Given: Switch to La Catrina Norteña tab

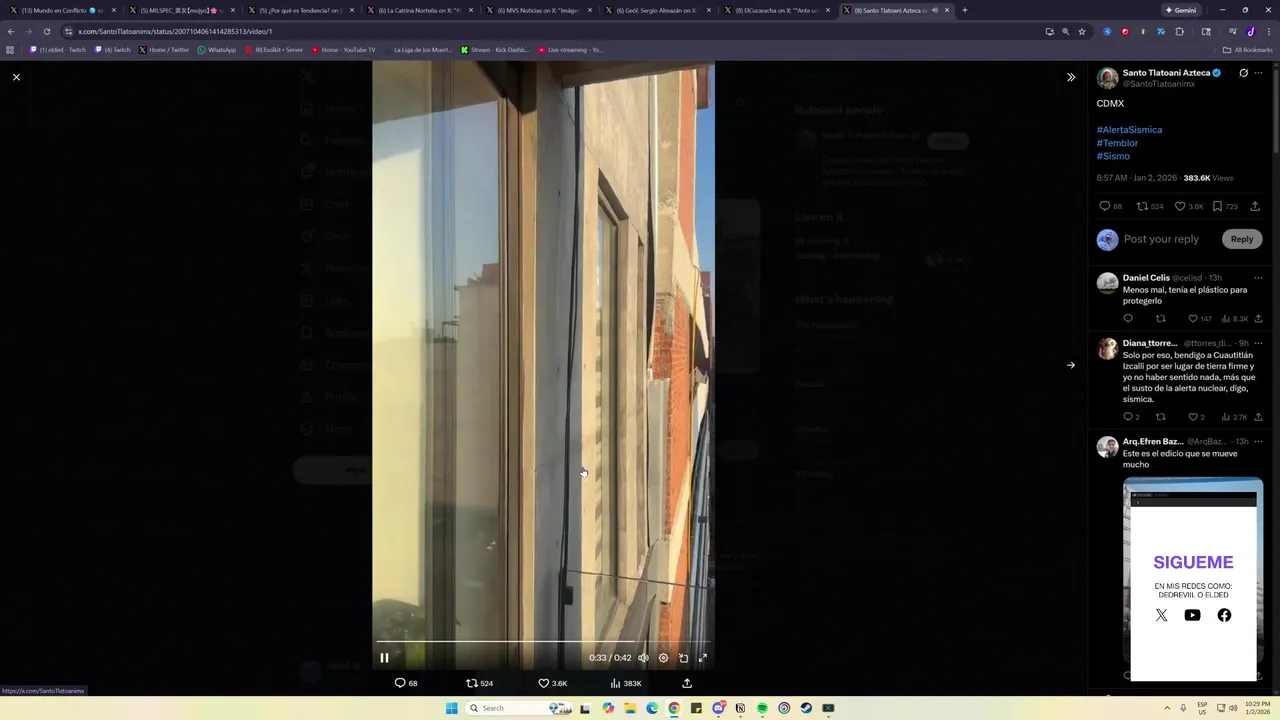Looking at the screenshot, I should (x=418, y=10).
